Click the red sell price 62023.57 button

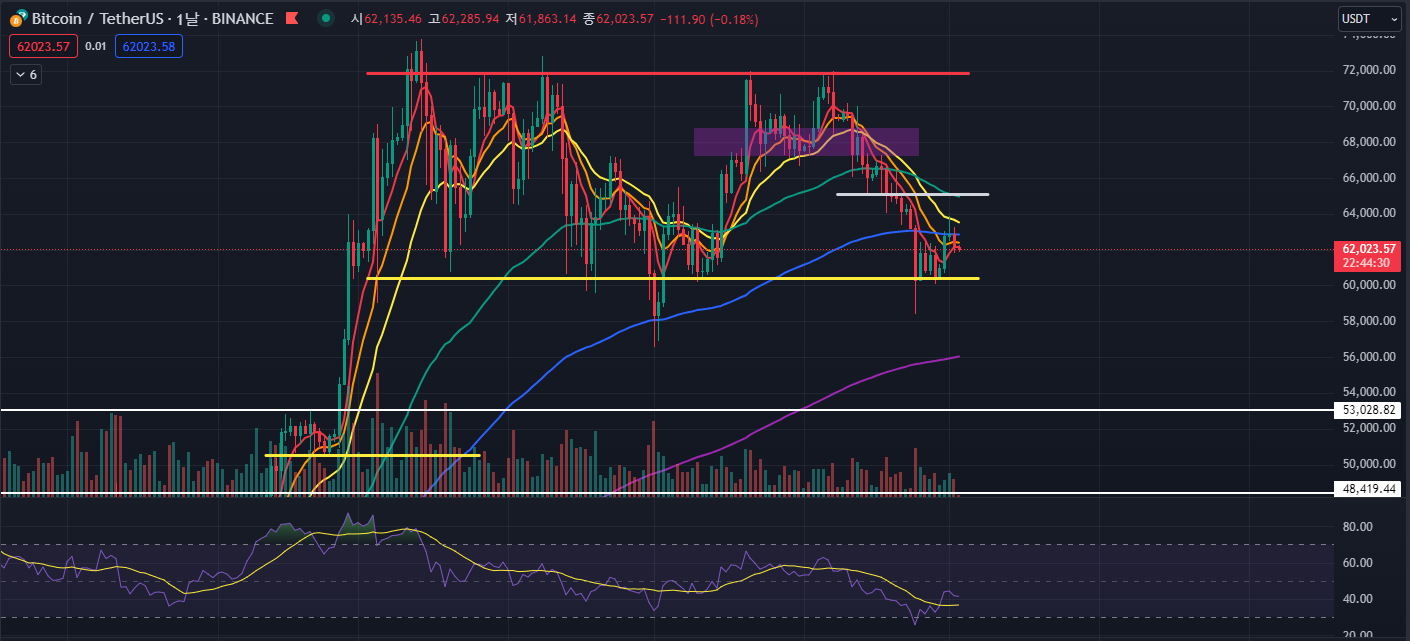click(x=43, y=46)
